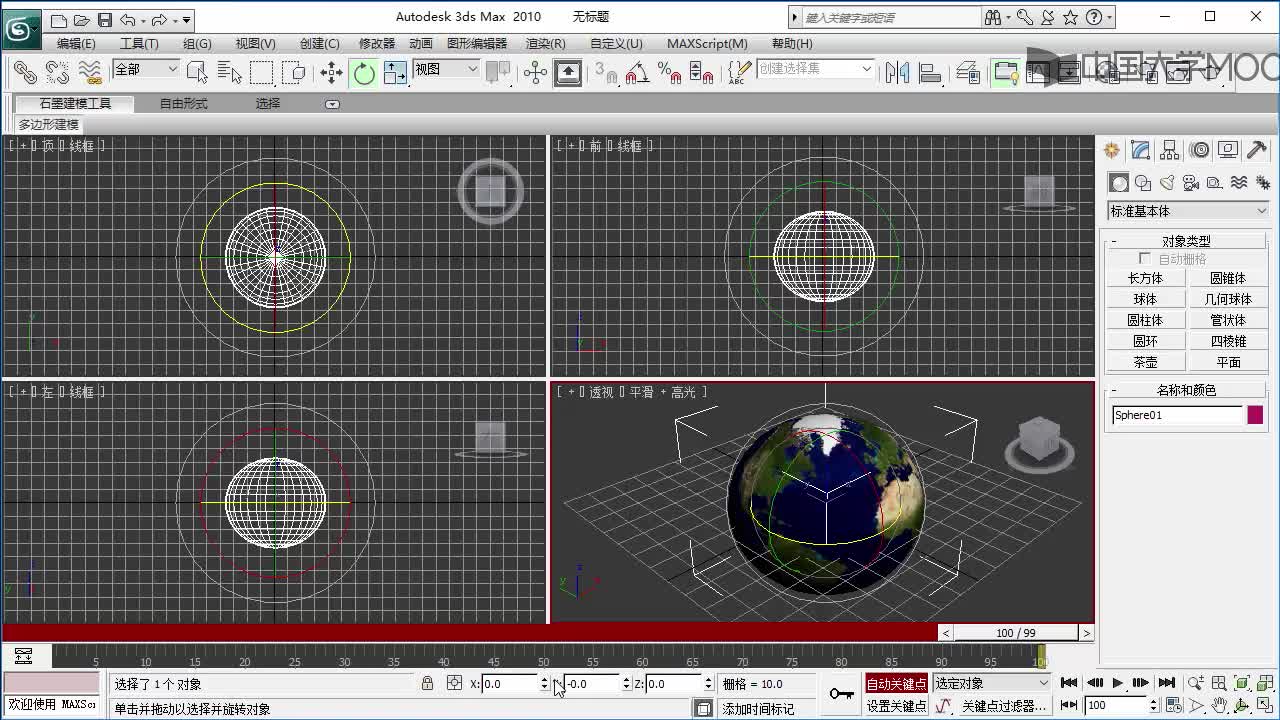Click the 茶壶 teapot button
This screenshot has width=1280, height=720.
[1145, 362]
